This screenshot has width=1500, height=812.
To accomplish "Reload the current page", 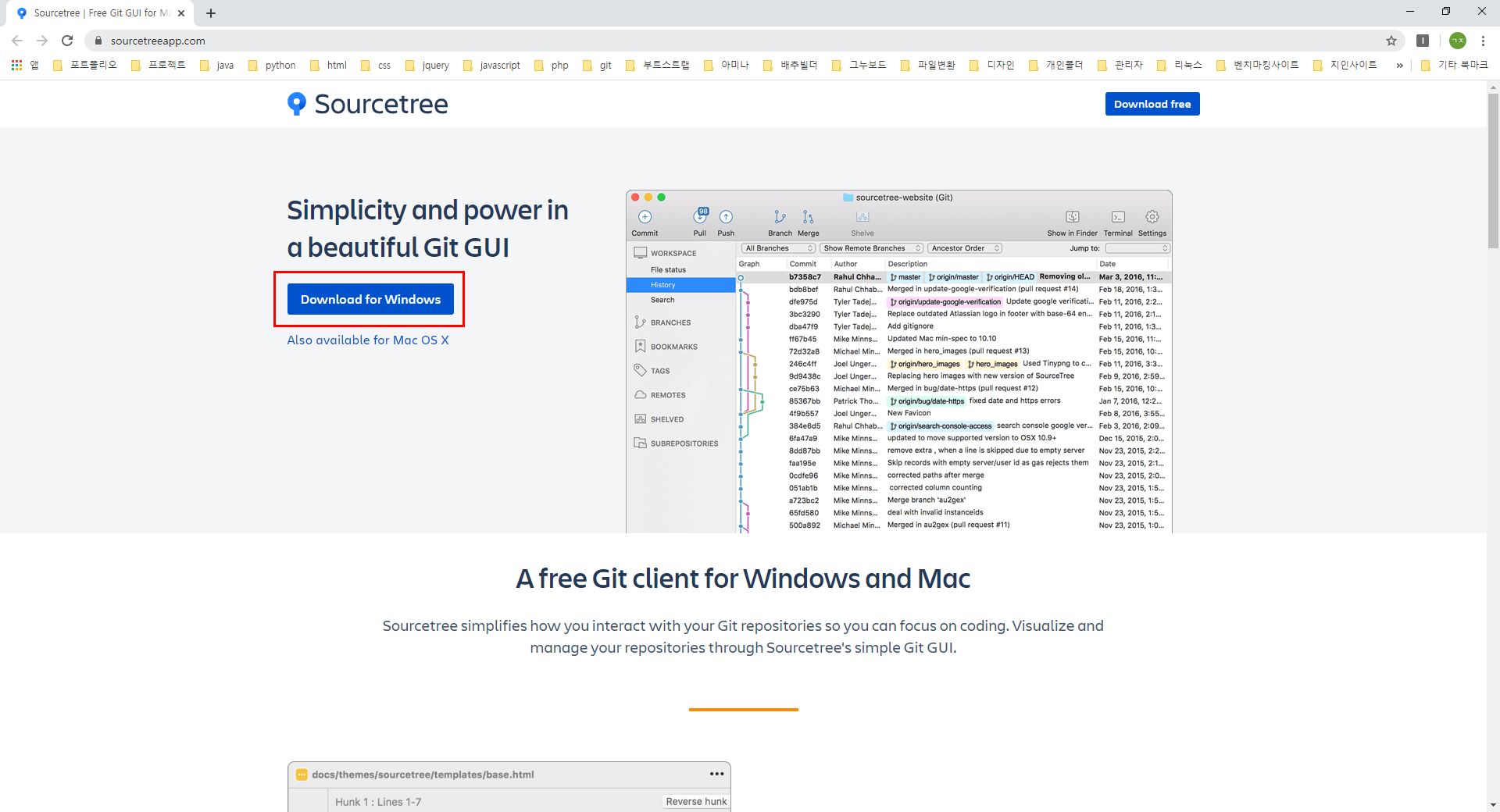I will click(x=67, y=41).
